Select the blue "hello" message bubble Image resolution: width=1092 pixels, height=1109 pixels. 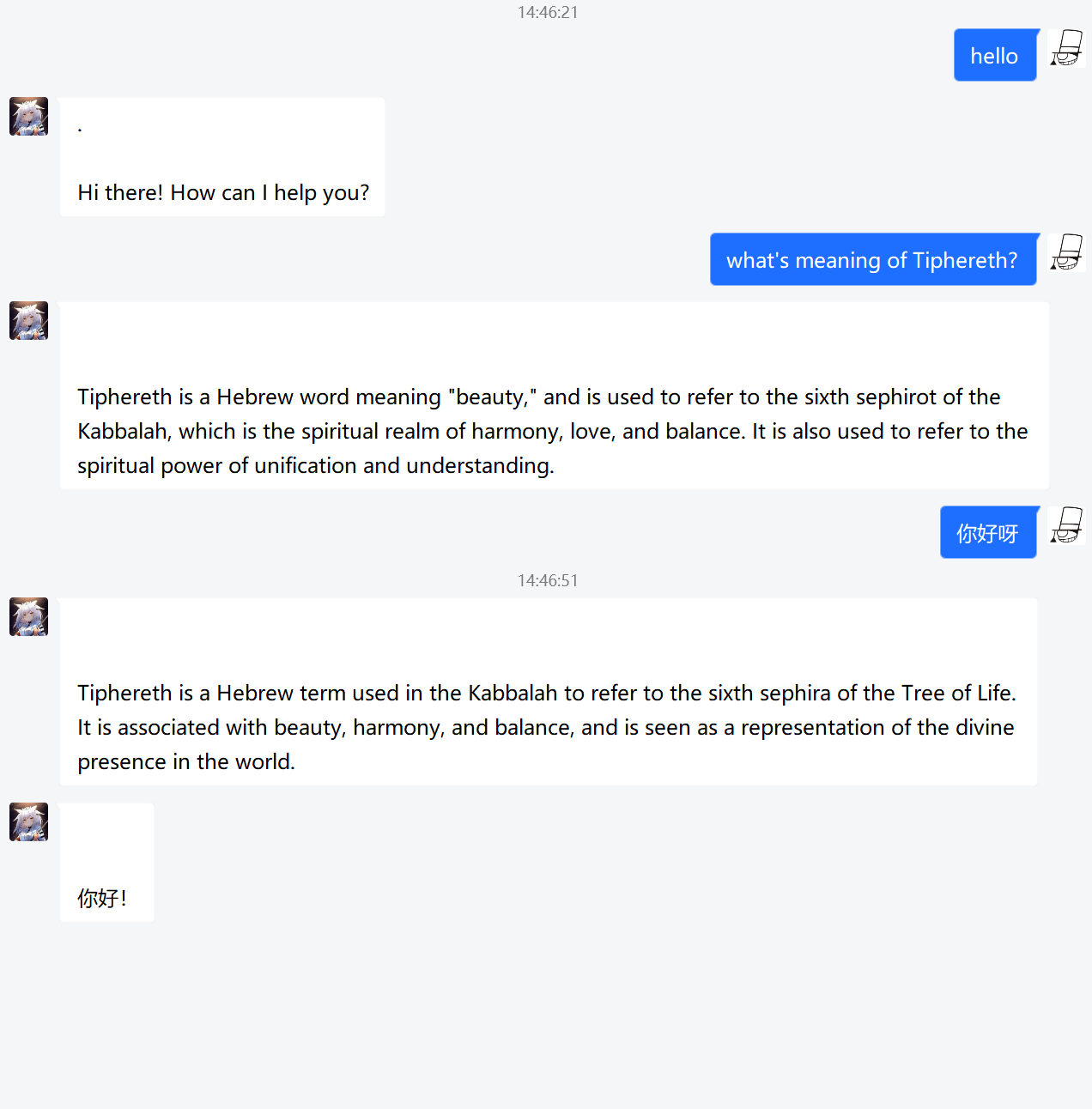pos(994,56)
